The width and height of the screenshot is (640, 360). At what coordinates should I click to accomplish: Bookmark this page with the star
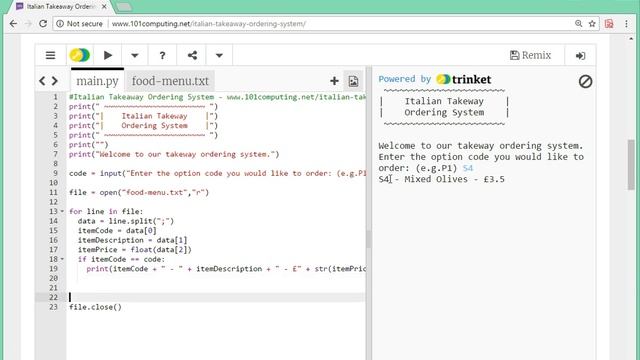click(x=592, y=24)
